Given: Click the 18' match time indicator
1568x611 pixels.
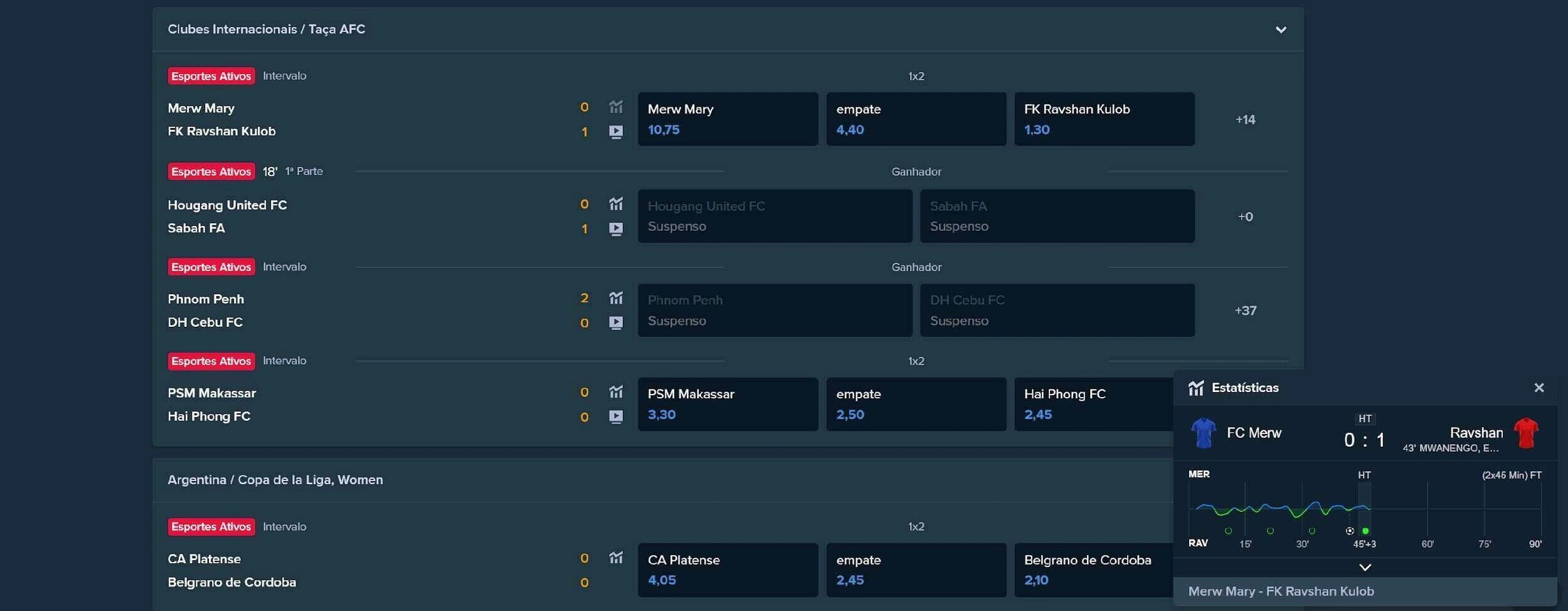Looking at the screenshot, I should (x=270, y=172).
